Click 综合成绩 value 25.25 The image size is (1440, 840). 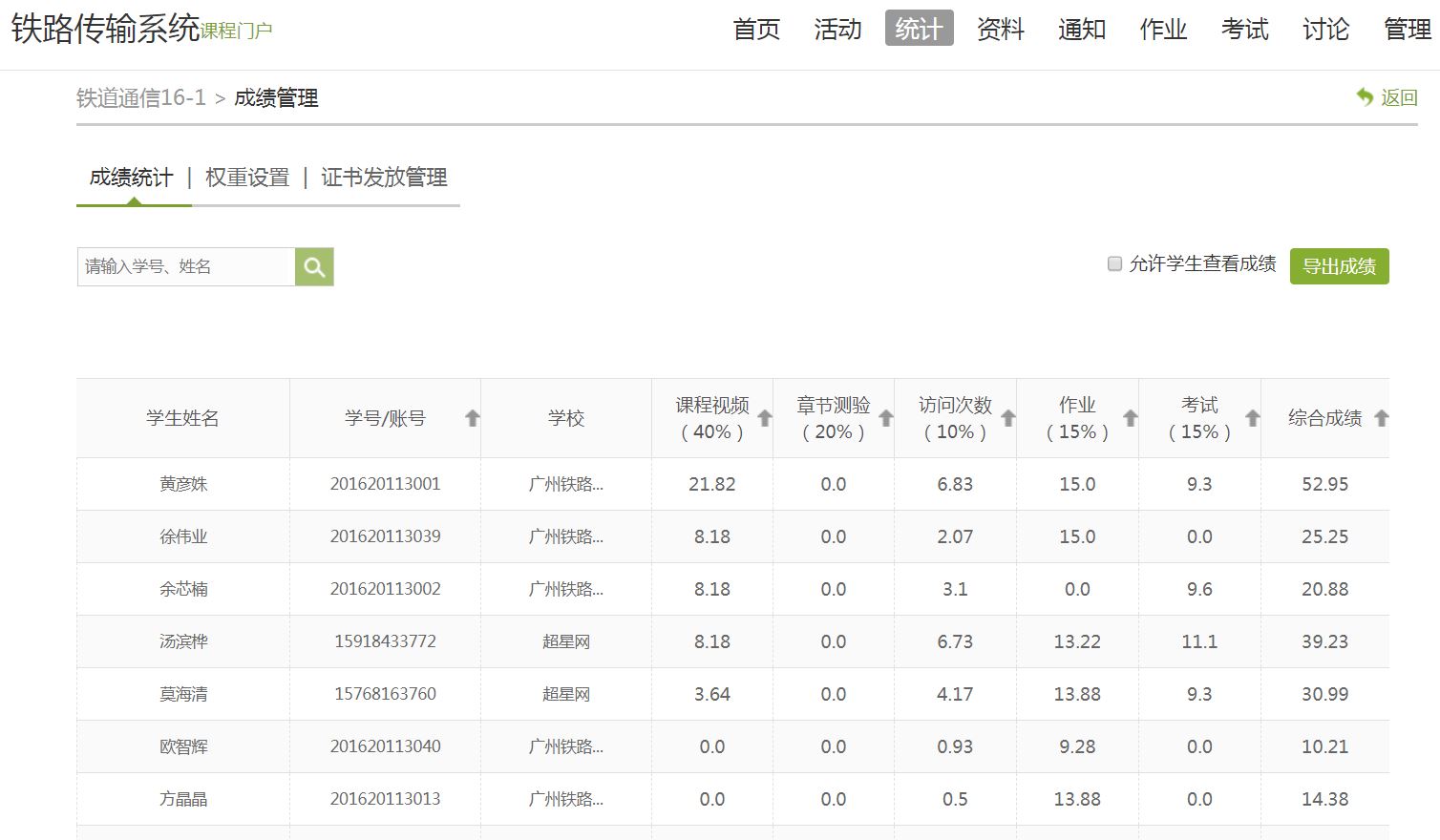point(1325,536)
